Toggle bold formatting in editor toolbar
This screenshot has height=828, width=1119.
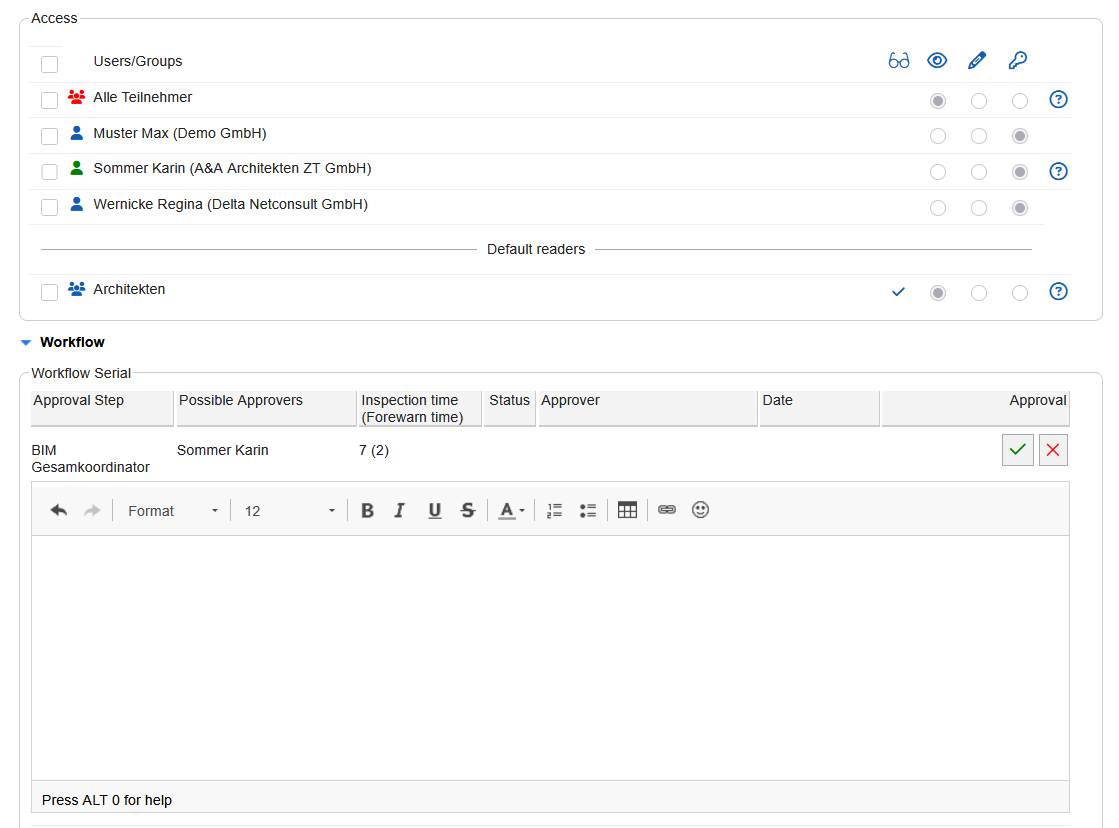click(367, 511)
